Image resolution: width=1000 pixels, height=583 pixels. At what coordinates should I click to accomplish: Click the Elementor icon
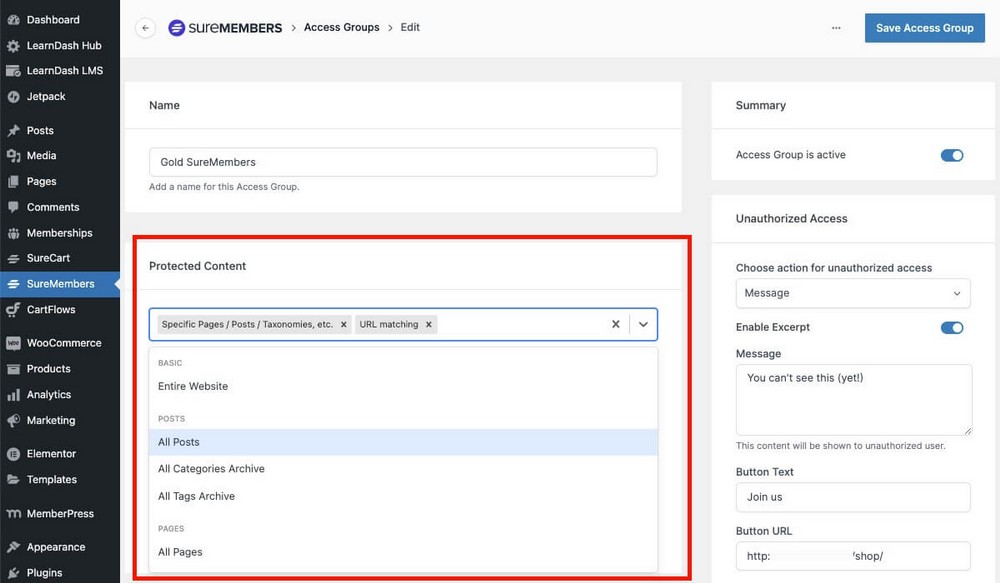(x=13, y=454)
